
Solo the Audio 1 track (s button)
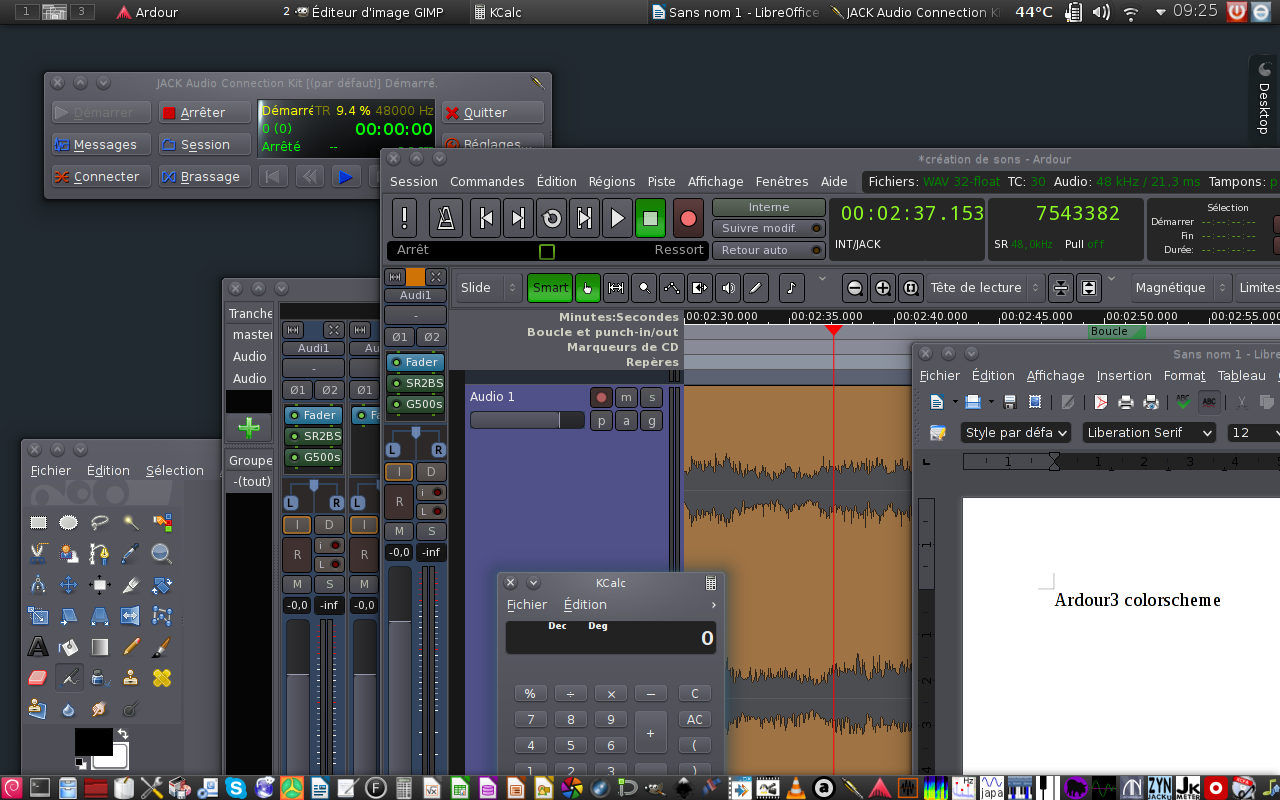click(x=651, y=397)
